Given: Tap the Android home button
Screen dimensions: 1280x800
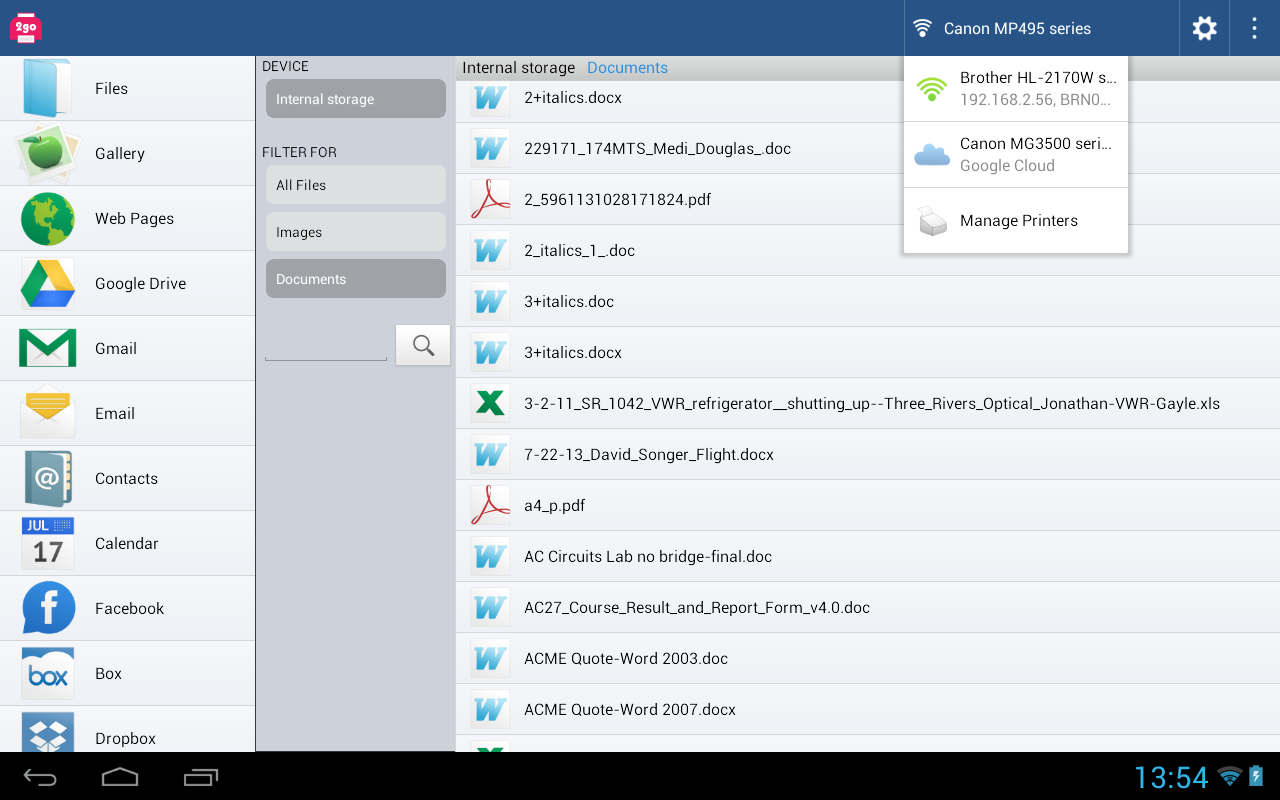Looking at the screenshot, I should coord(120,777).
